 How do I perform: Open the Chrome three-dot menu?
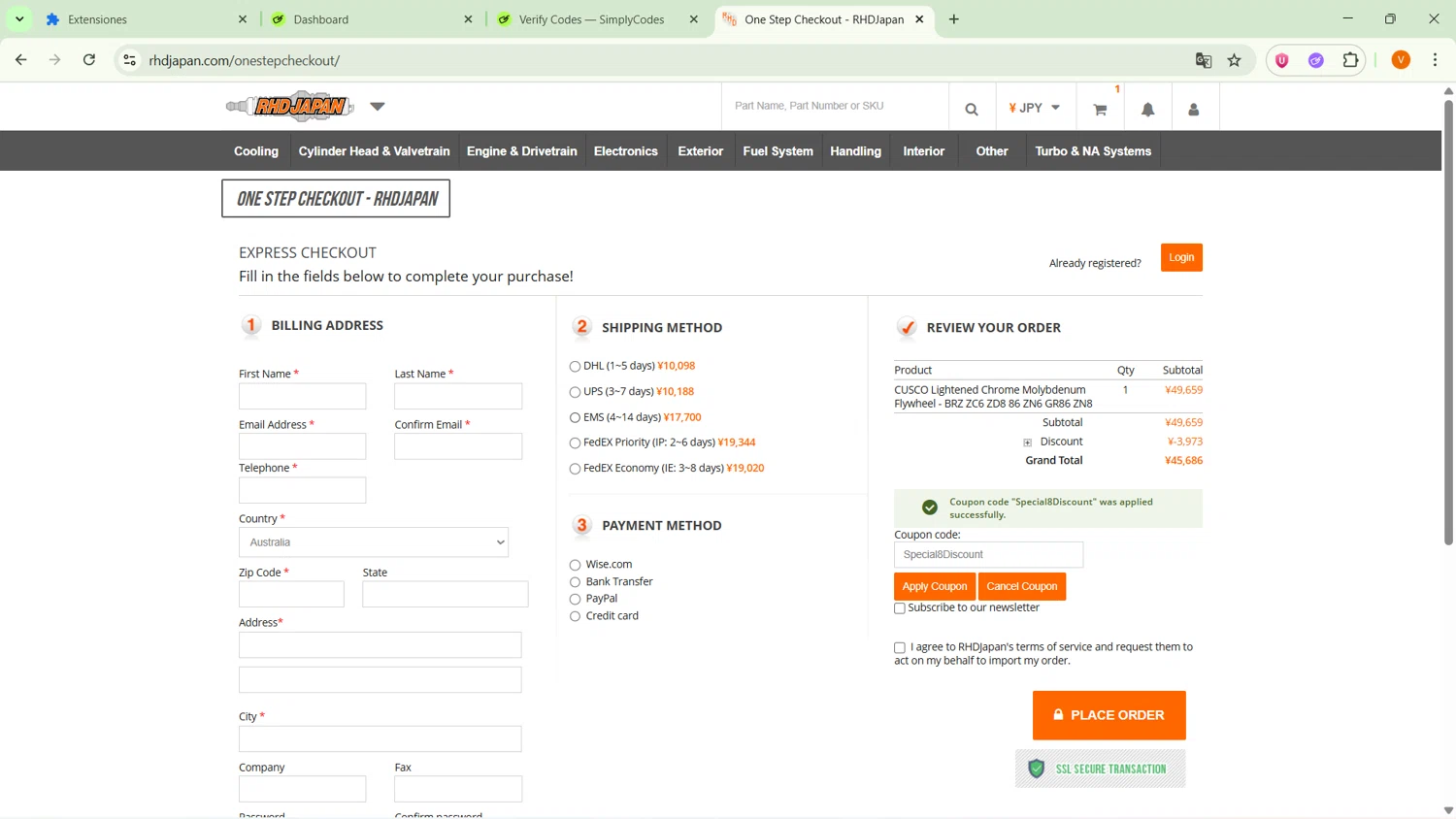coord(1436,60)
